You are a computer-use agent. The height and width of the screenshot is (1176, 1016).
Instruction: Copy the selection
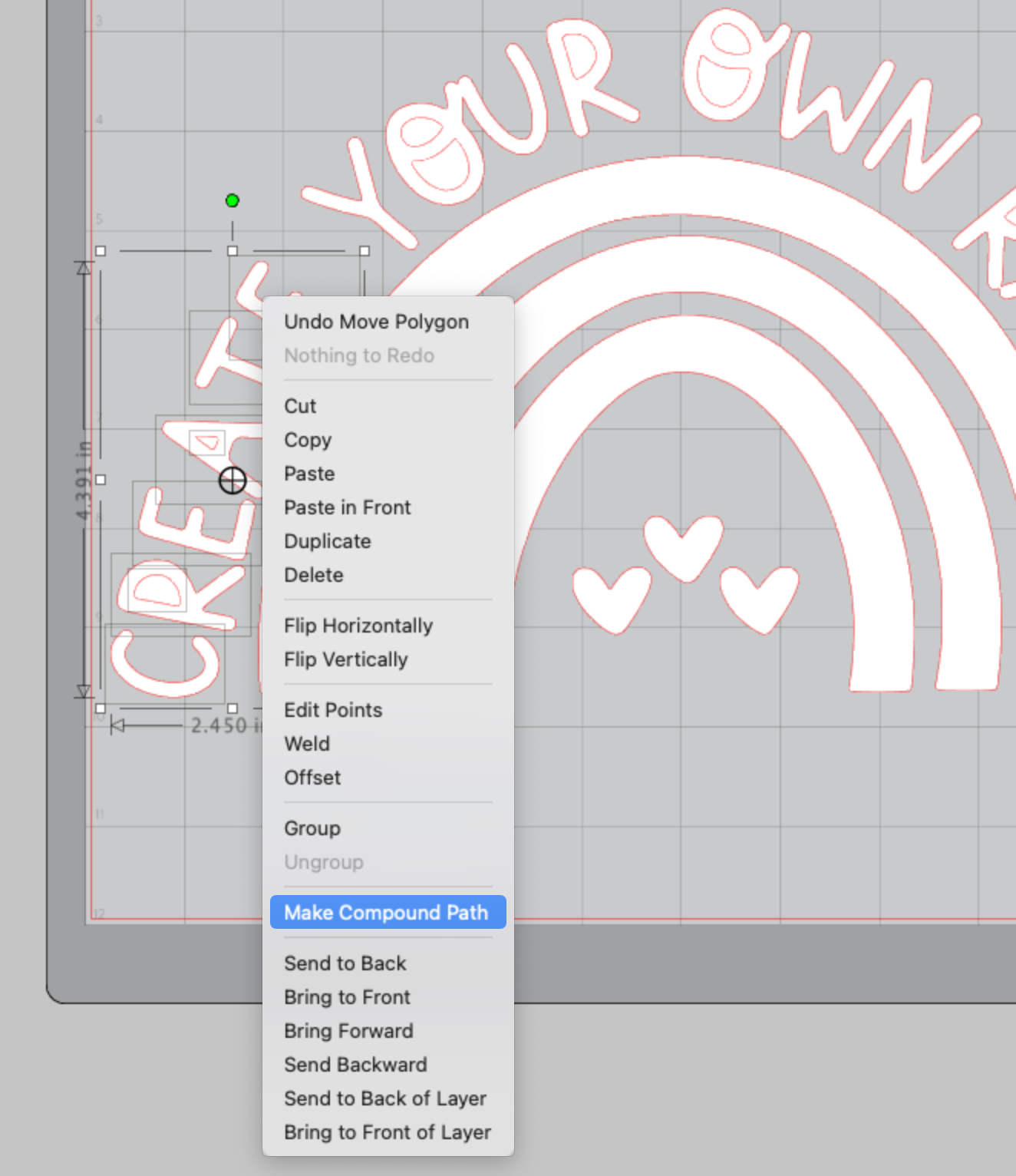click(308, 440)
